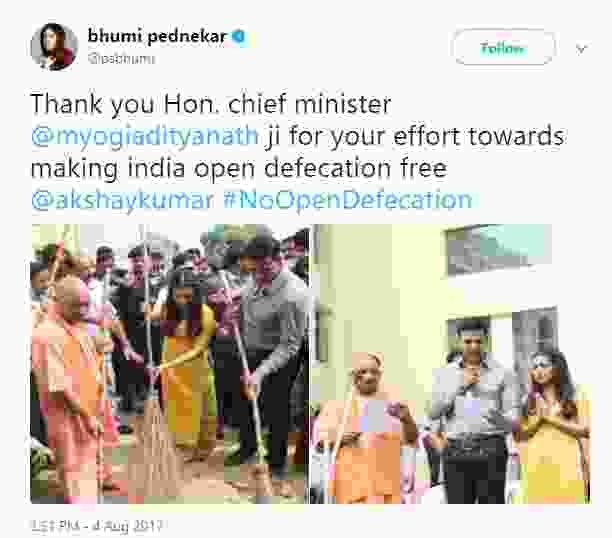The height and width of the screenshot is (538, 612).
Task: Open the tweet options chevron menu
Action: [581, 49]
